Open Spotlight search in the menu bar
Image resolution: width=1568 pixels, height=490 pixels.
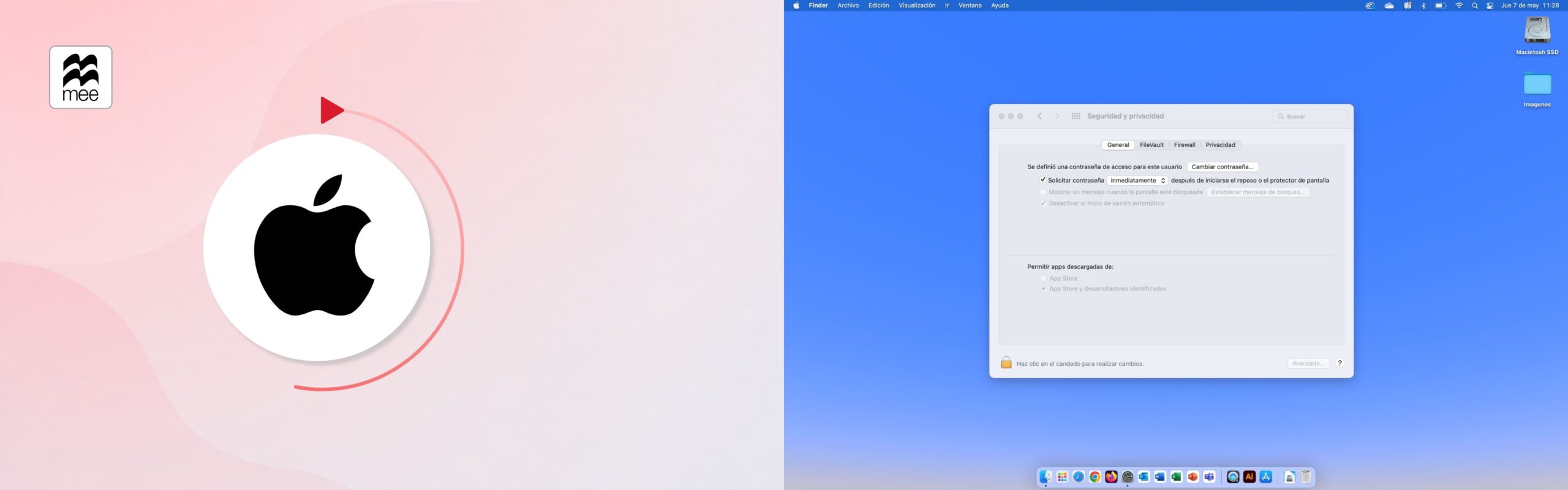click(1475, 6)
